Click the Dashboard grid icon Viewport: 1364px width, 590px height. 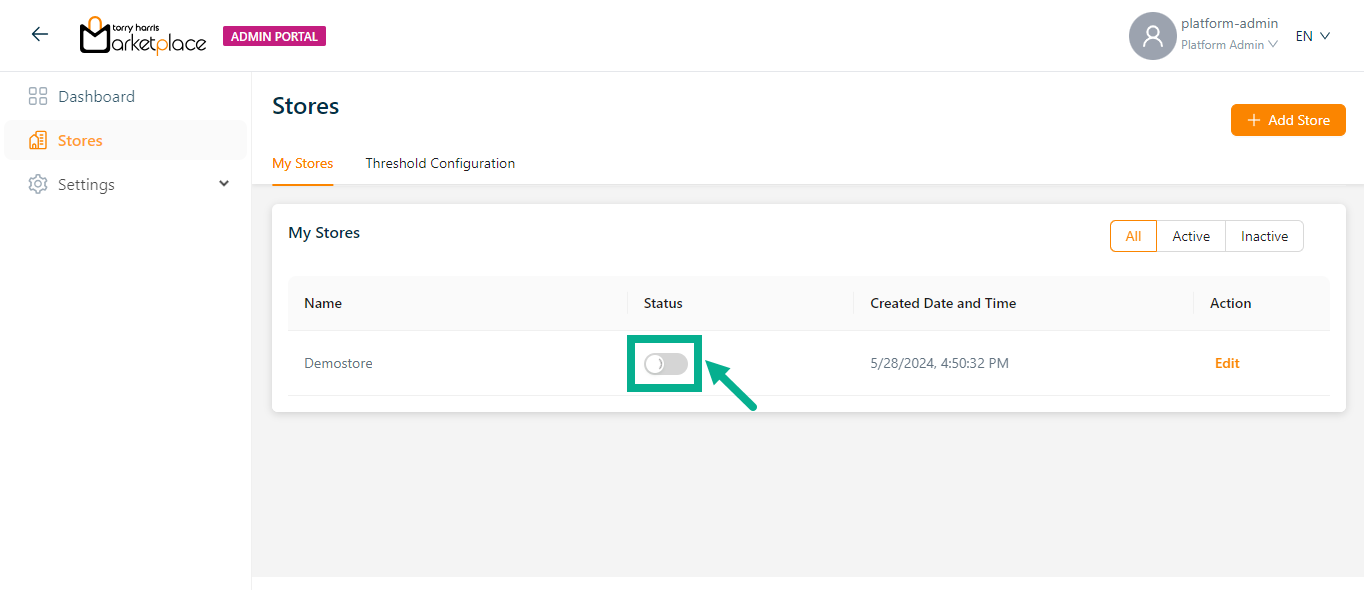38,97
